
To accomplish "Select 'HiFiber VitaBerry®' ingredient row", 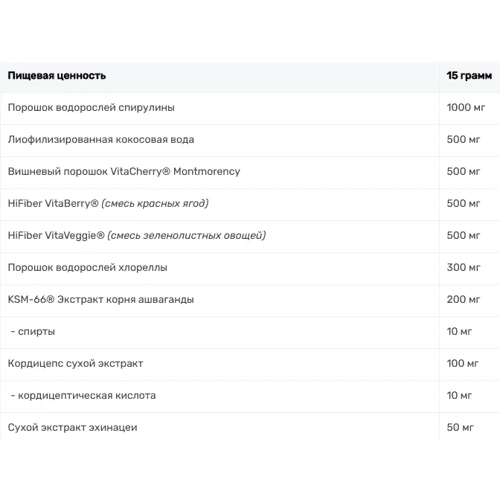I will [250, 204].
